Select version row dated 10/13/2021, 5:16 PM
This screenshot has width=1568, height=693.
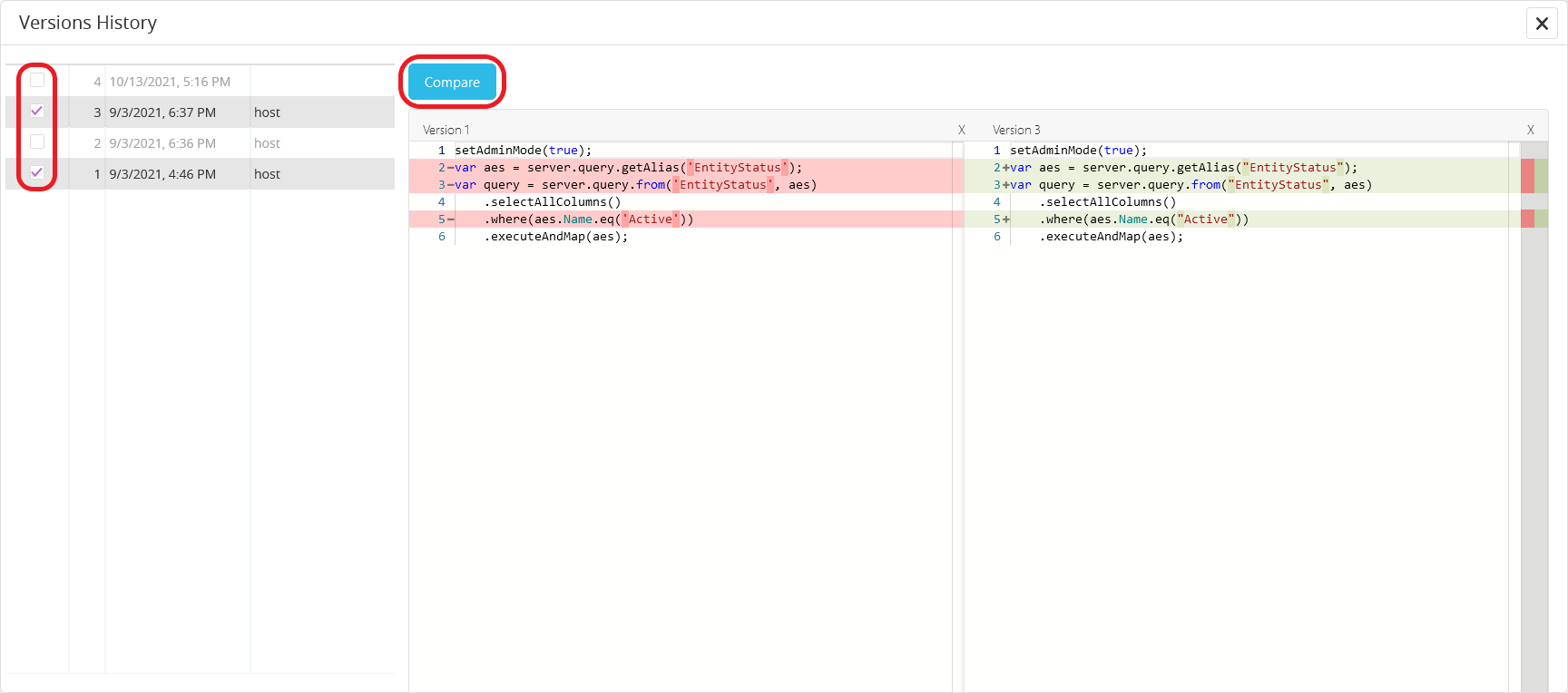[170, 82]
